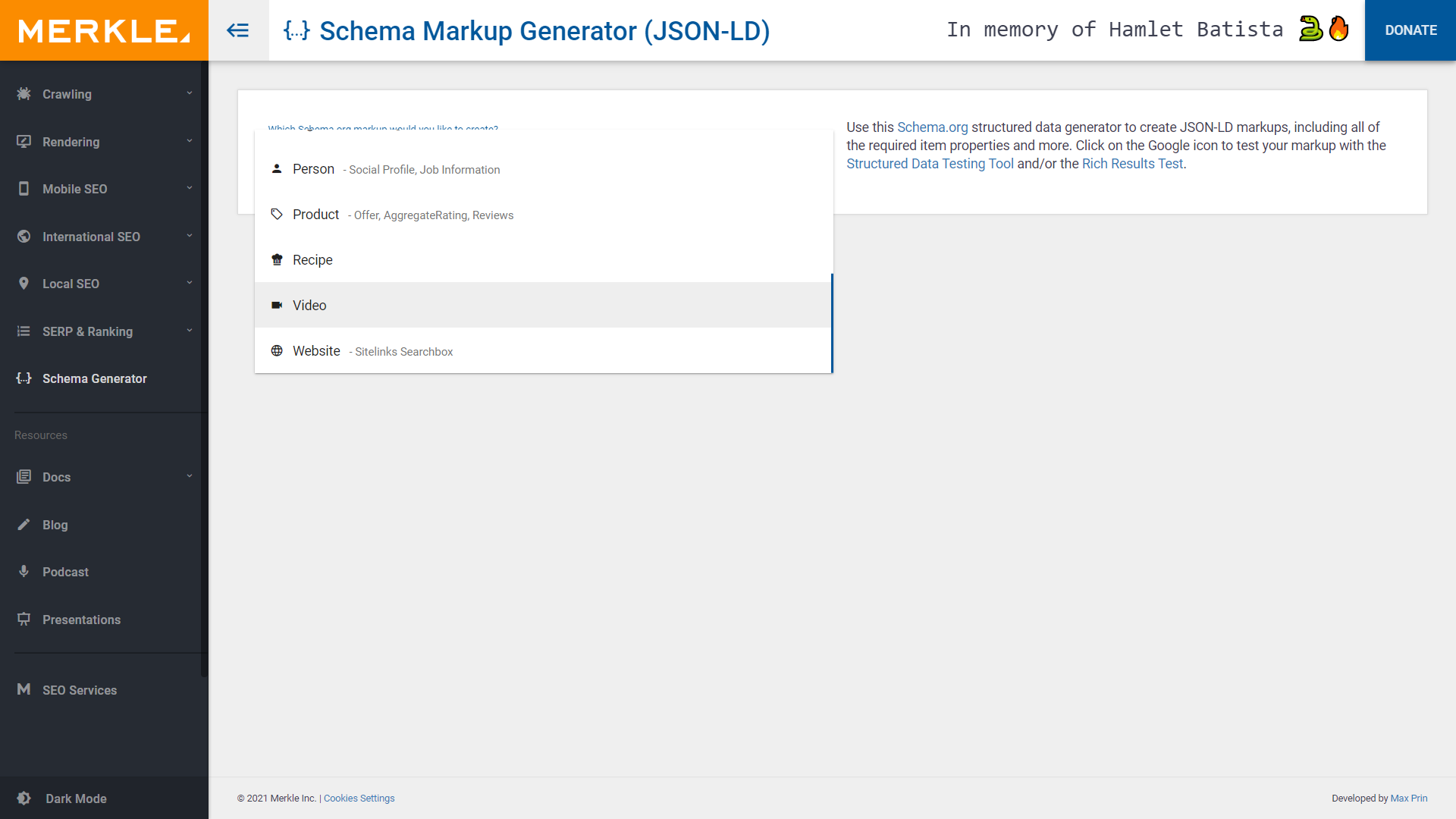Open Cookies Settings in the footer

tap(359, 799)
